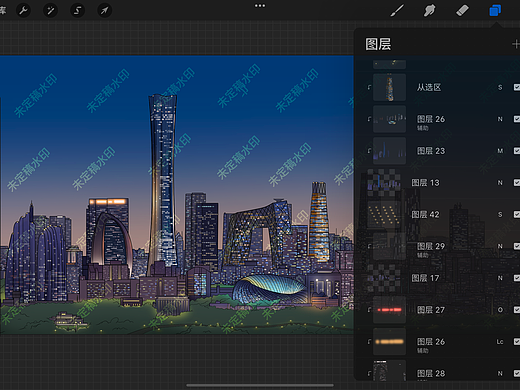Click the 图层 17 layer thumbnail
Viewport: 520px width, 390px height.
point(384,278)
